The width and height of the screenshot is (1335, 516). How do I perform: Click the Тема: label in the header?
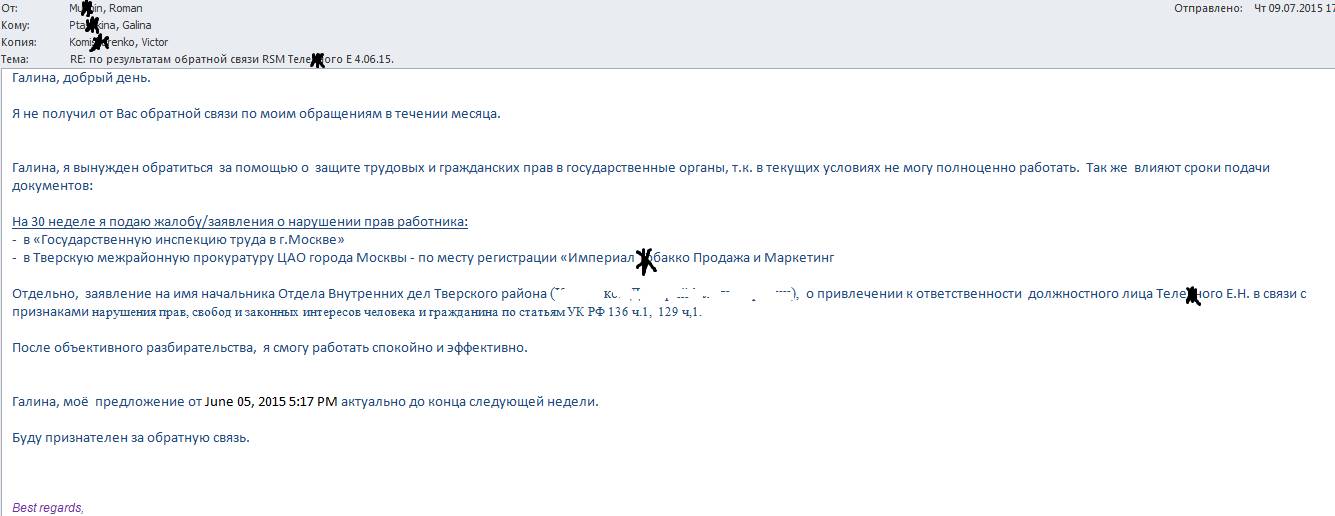tap(15, 59)
